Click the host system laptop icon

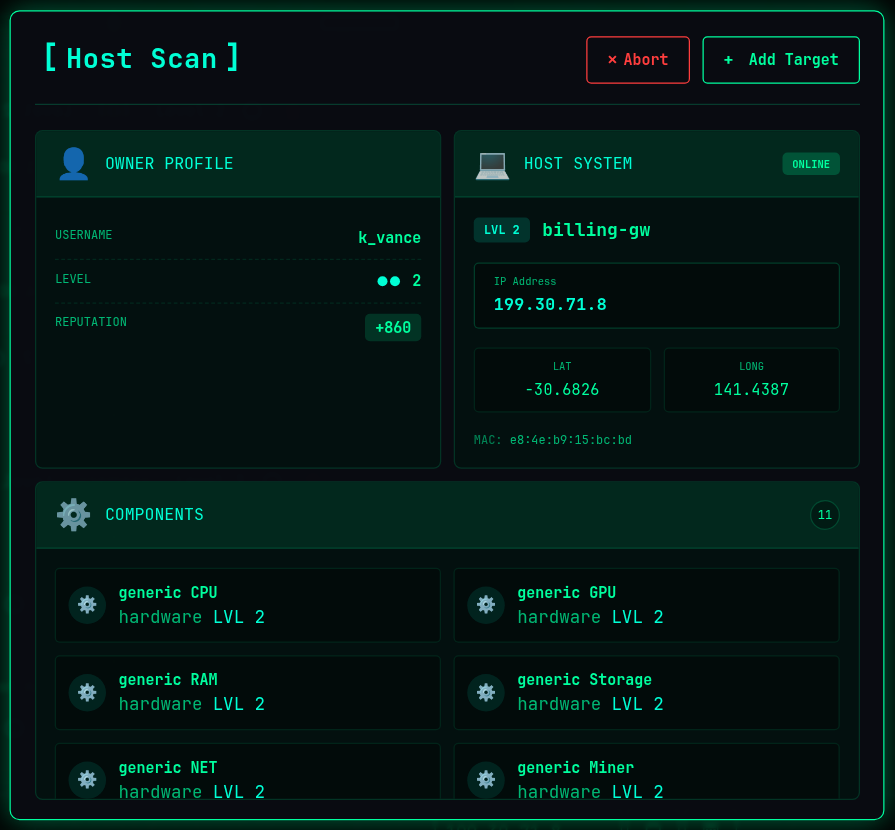coord(492,165)
